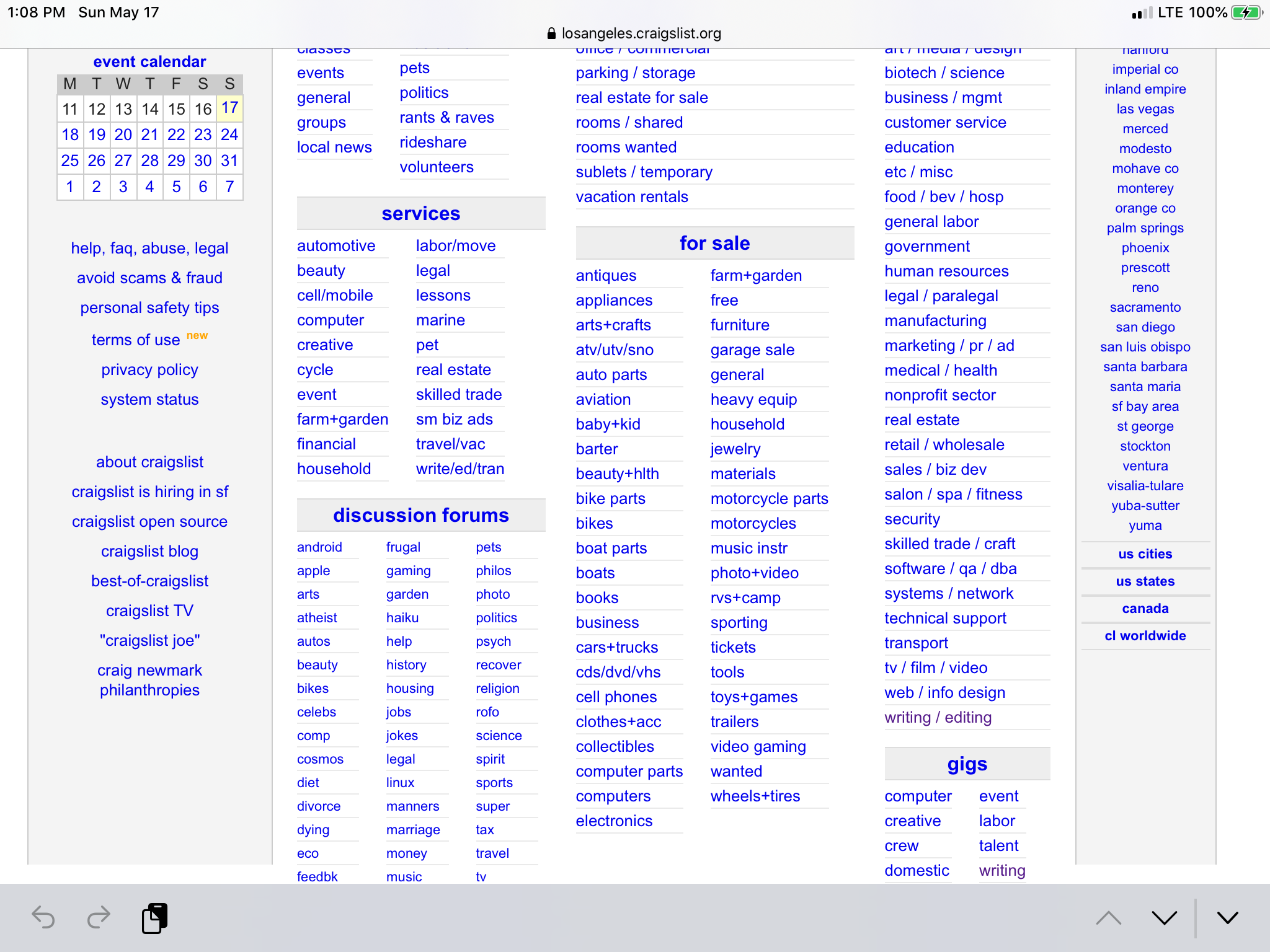This screenshot has height=952, width=1270.
Task: Open craigslist blog link
Action: click(x=149, y=551)
